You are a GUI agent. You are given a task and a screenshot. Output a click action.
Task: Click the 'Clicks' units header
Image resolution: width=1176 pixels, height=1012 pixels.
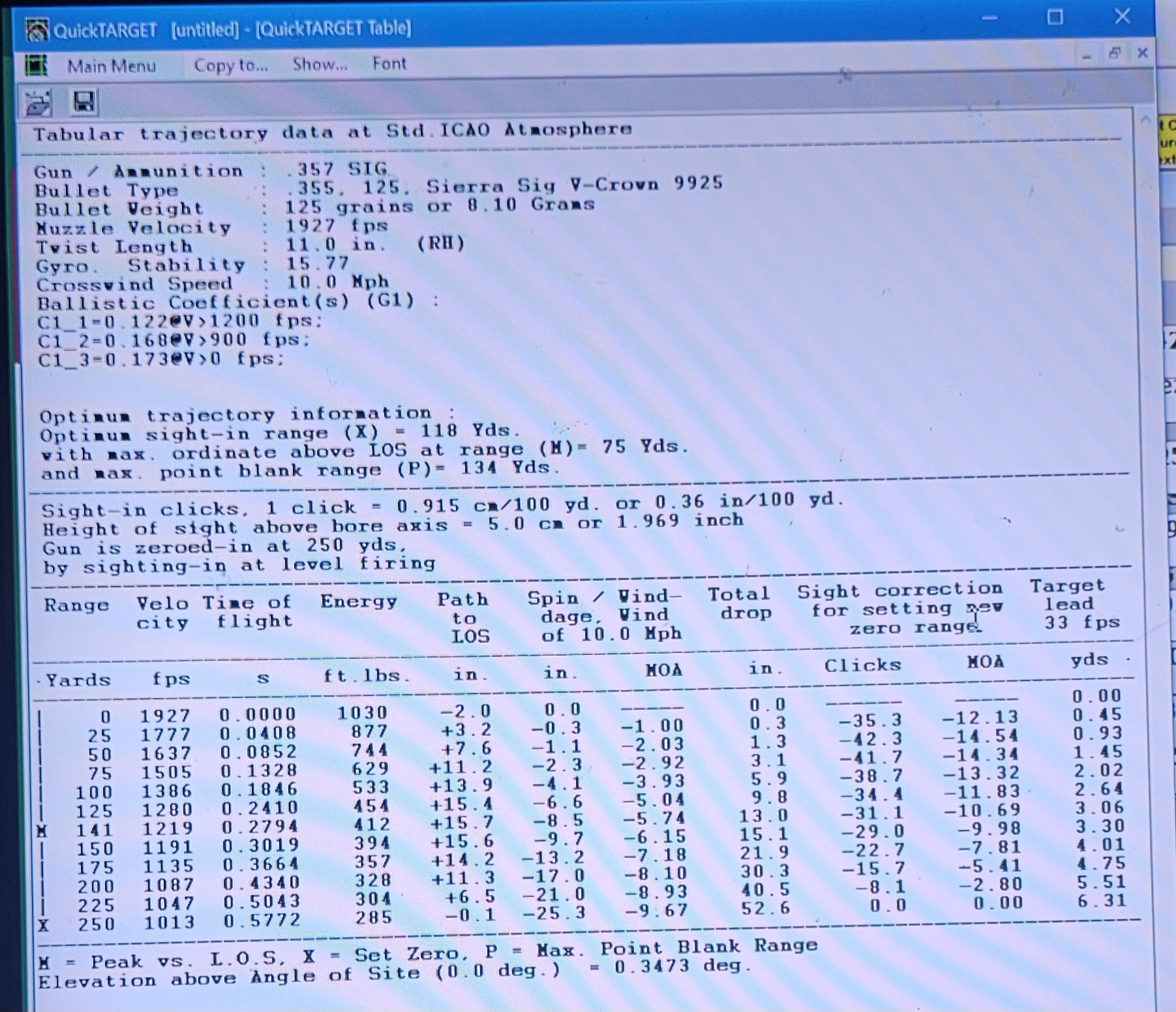(862, 666)
